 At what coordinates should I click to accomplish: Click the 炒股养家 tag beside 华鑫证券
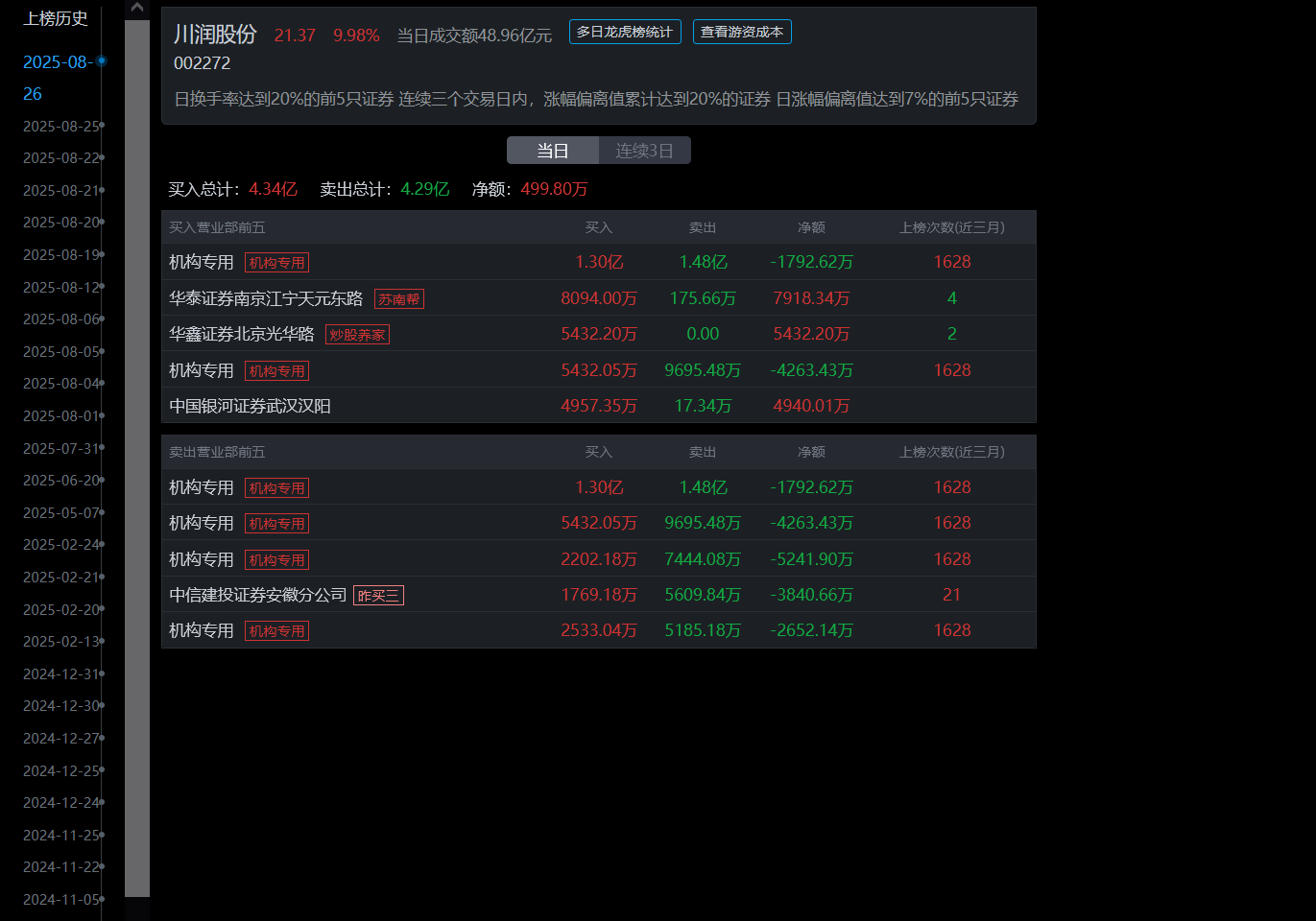[357, 335]
